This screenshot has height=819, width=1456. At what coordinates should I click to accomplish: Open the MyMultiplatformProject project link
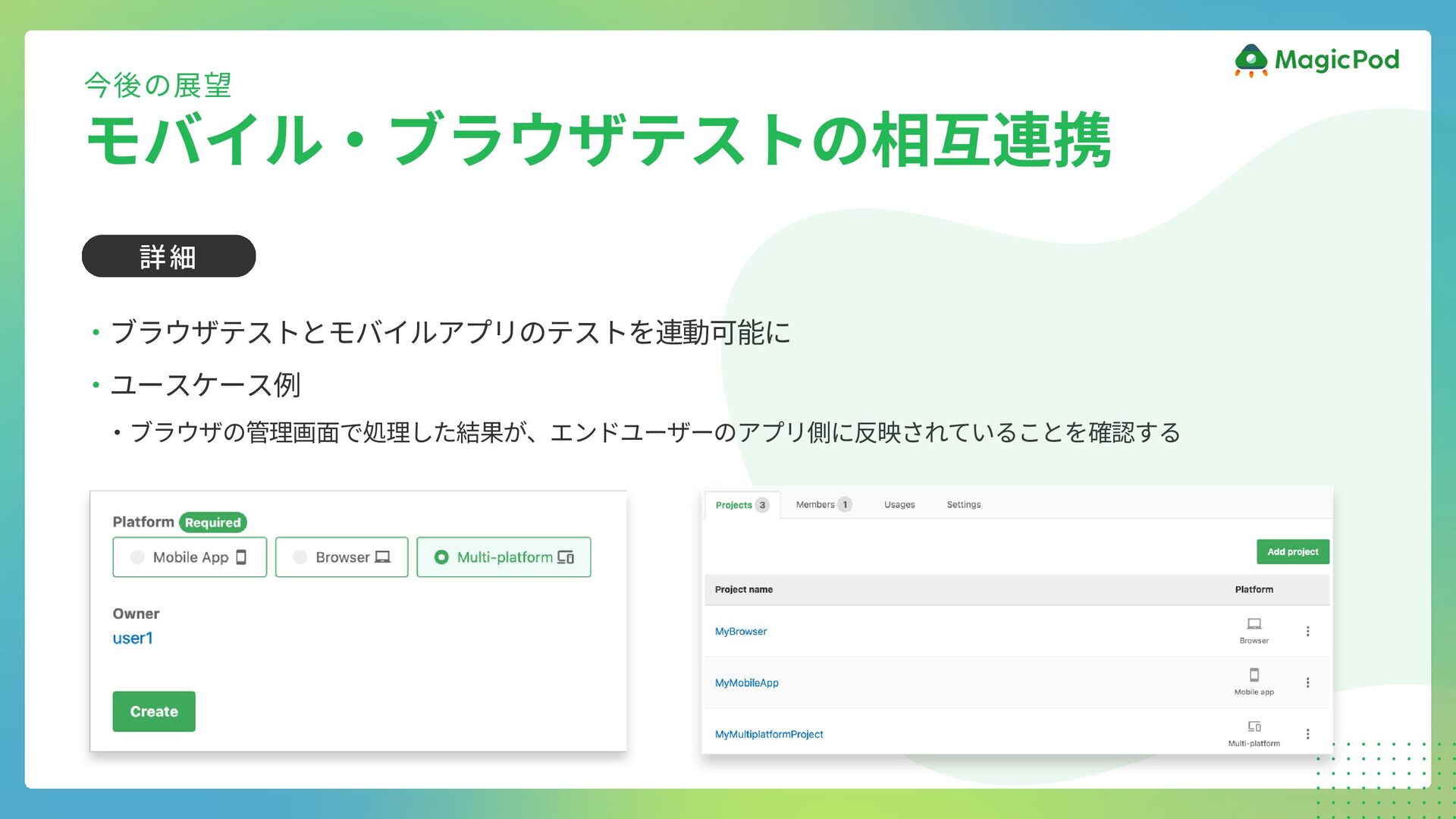click(x=768, y=734)
